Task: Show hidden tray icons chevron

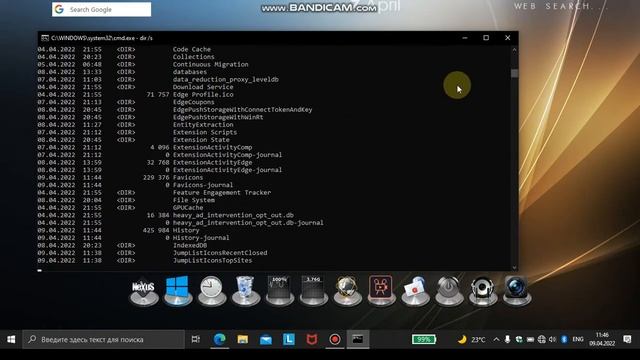Action: tap(496, 339)
